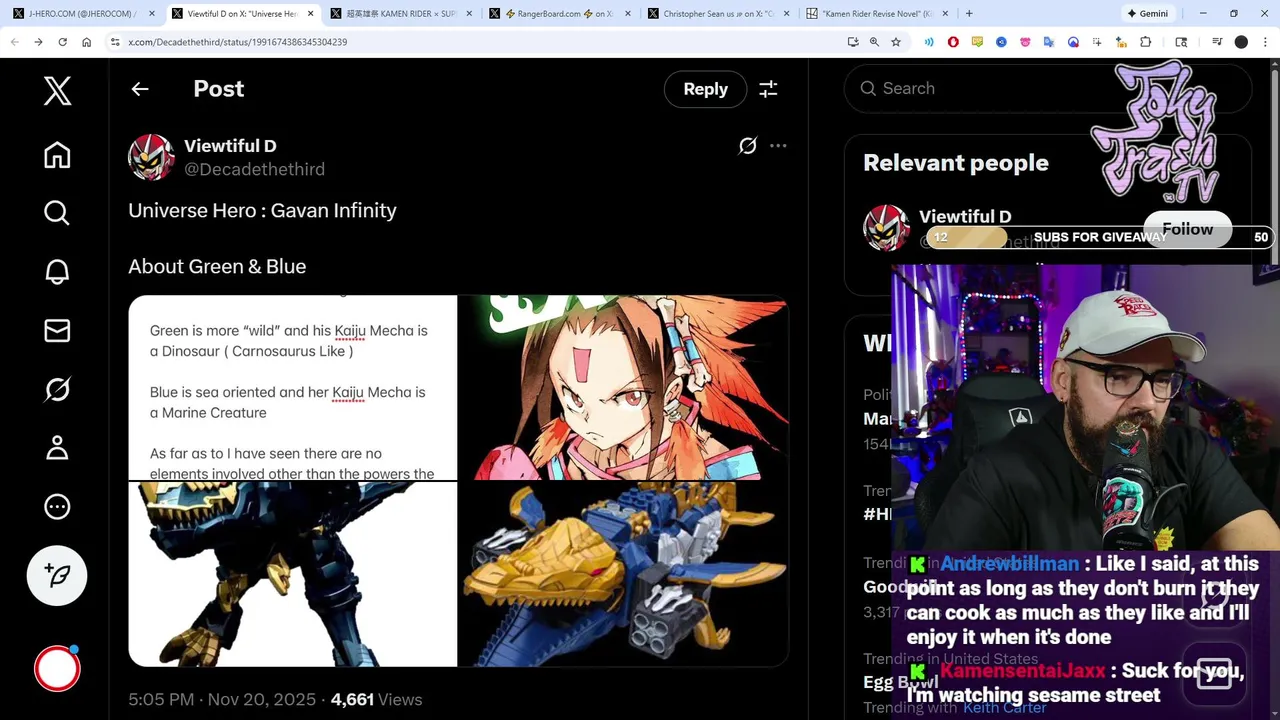Viewport: 1280px width, 720px height.
Task: Open the media controls icon
Action: pos(1217,42)
